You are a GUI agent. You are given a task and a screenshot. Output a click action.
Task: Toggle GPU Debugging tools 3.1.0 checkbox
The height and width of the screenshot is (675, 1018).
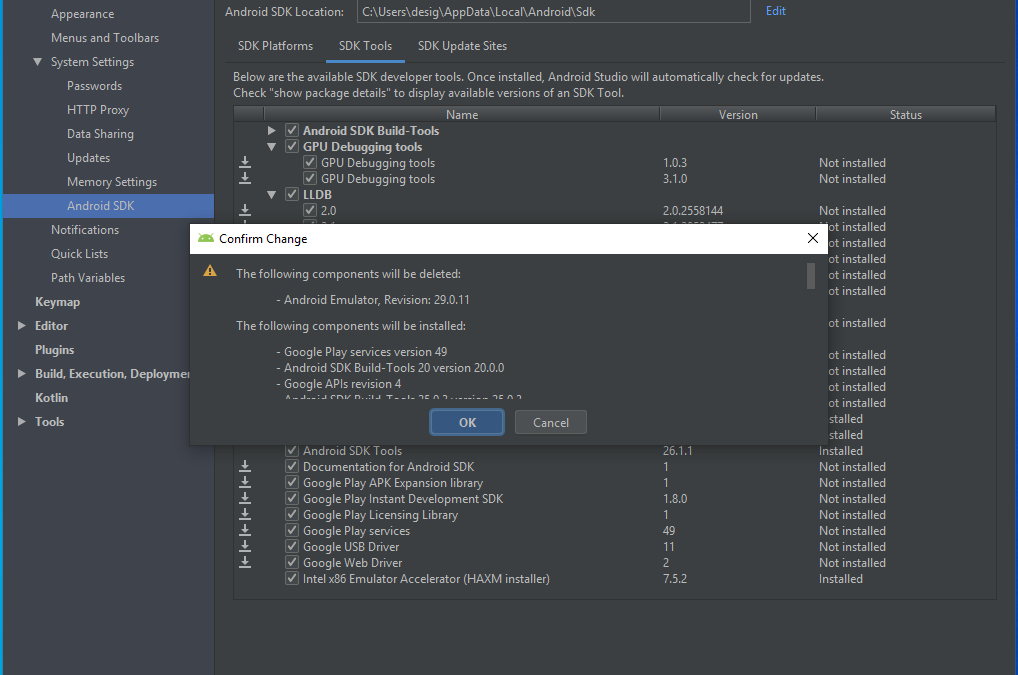tap(310, 178)
